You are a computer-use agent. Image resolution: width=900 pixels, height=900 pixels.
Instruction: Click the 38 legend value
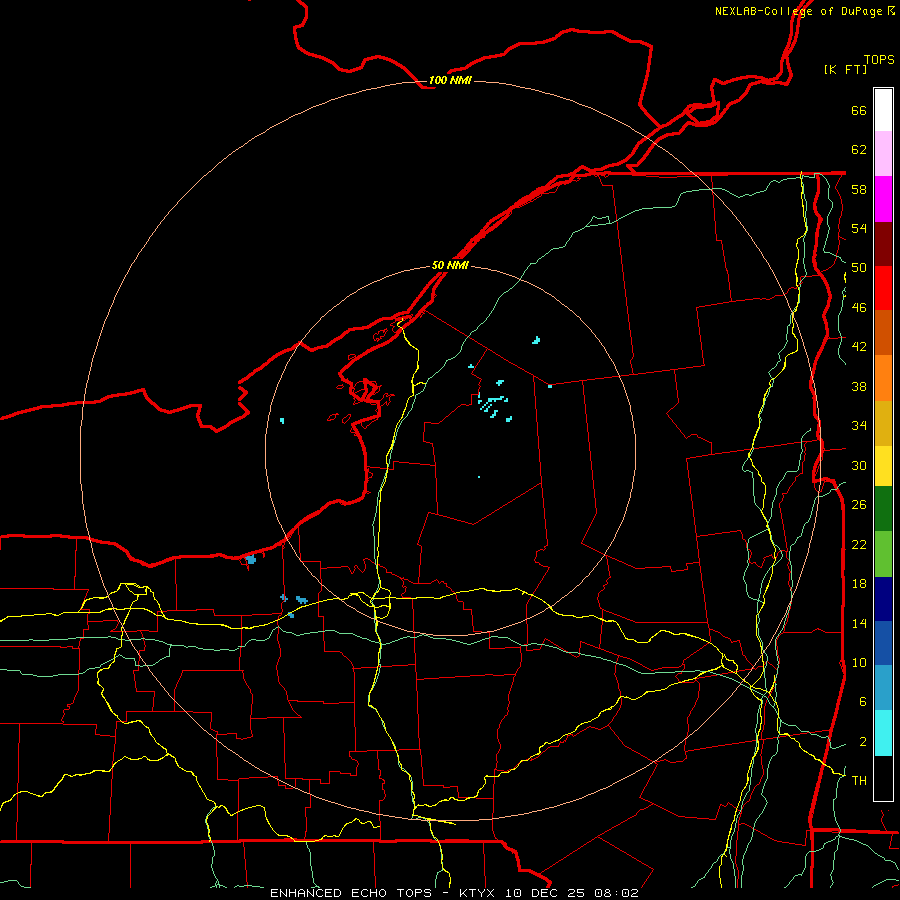[x=859, y=386]
